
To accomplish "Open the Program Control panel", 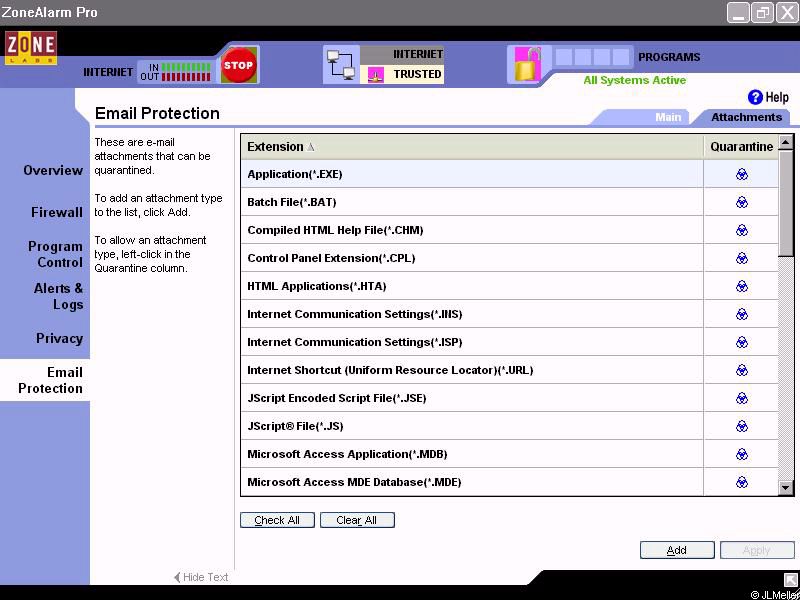I will (x=55, y=254).
